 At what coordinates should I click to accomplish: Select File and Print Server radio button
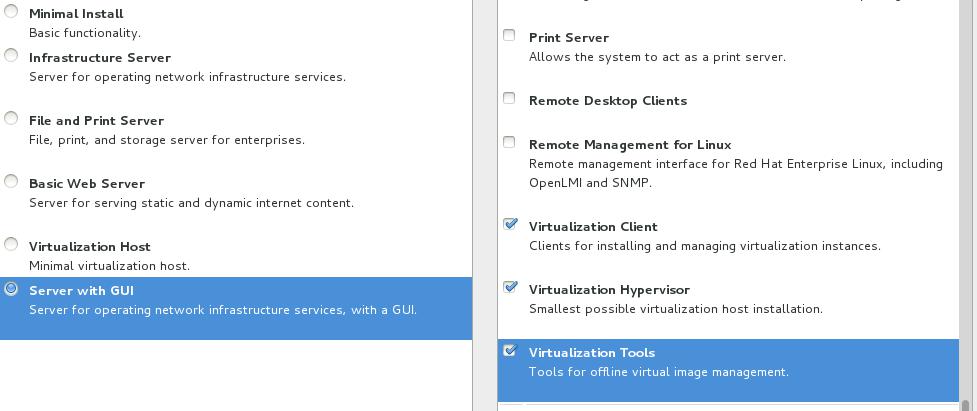11,118
